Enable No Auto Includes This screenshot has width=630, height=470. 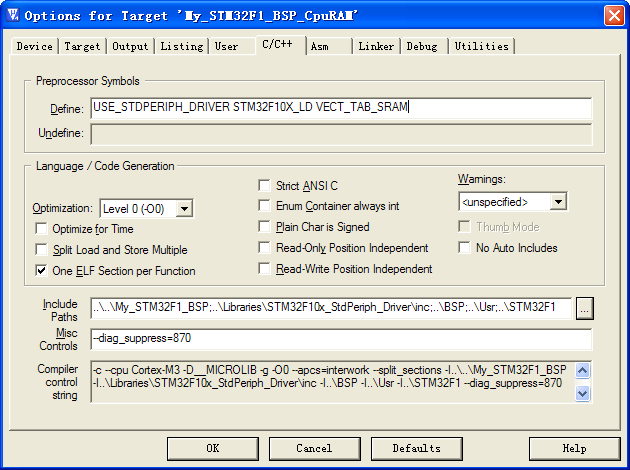coord(464,247)
